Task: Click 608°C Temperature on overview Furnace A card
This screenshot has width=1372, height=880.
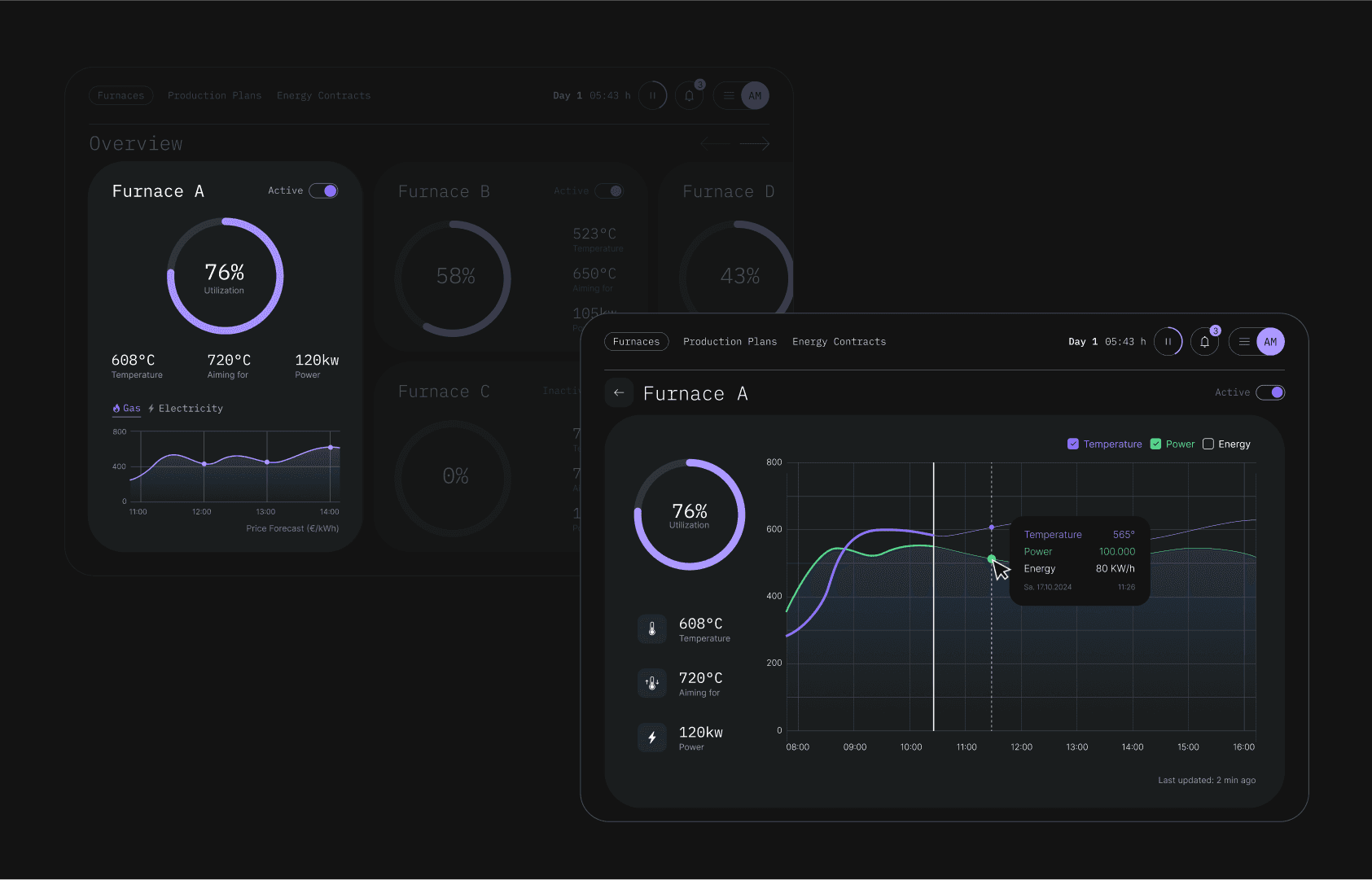Action: coord(137,366)
